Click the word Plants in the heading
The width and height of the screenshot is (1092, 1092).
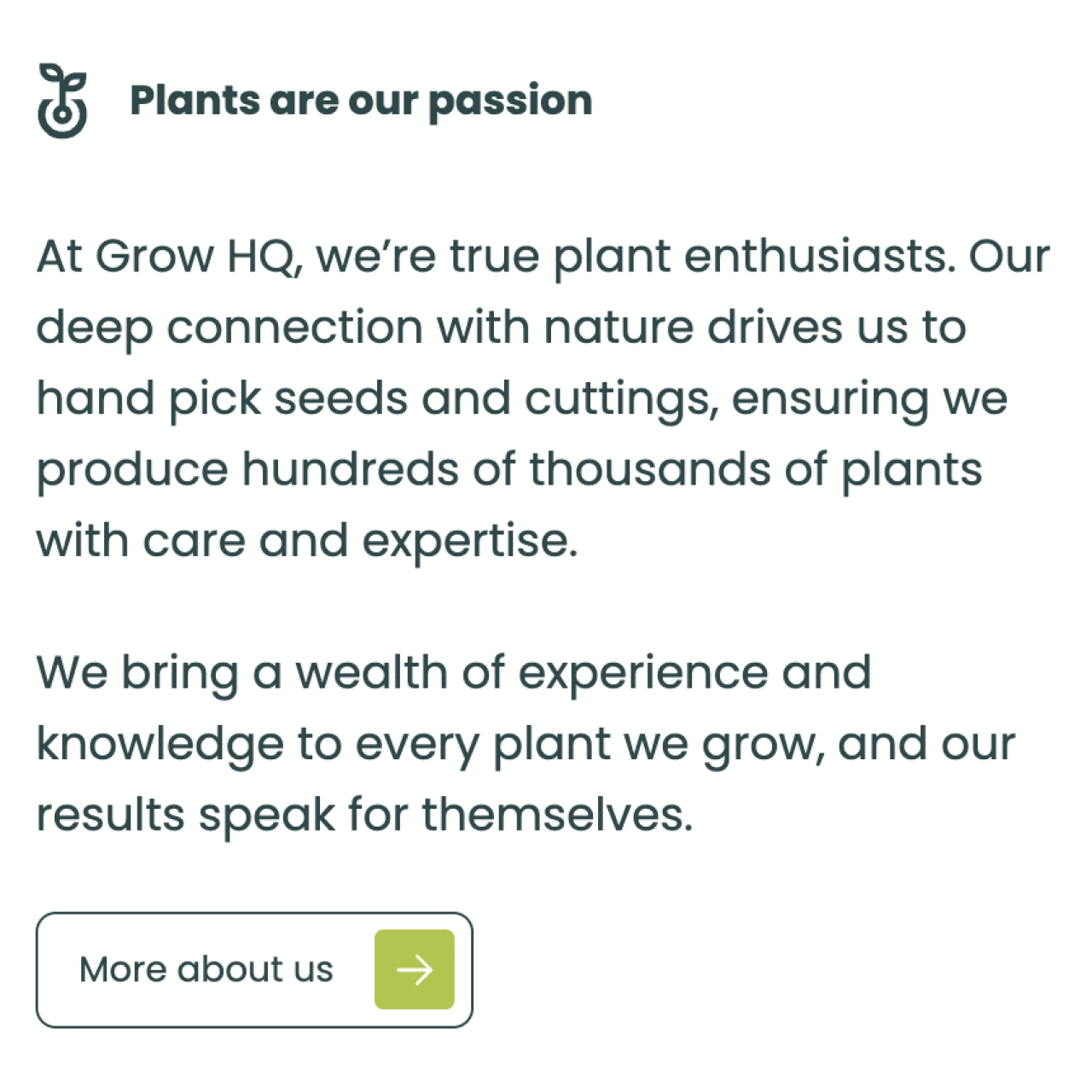click(195, 100)
